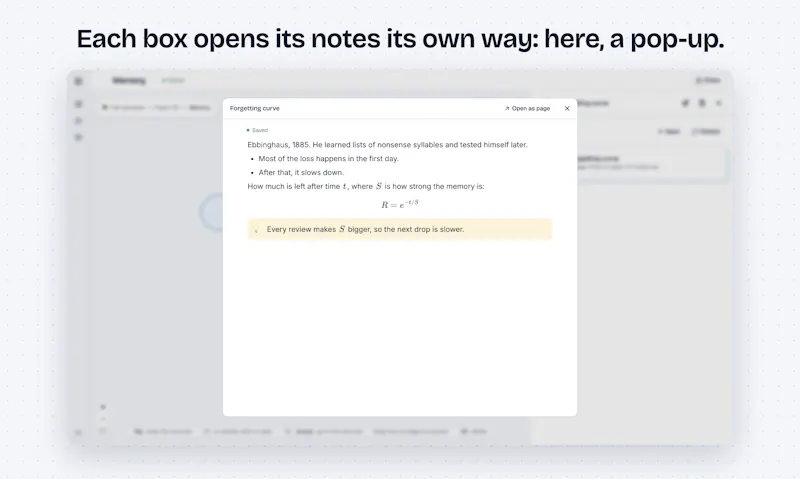Click the Forgetting curve pop-up title
This screenshot has height=479, width=800.
click(x=255, y=108)
